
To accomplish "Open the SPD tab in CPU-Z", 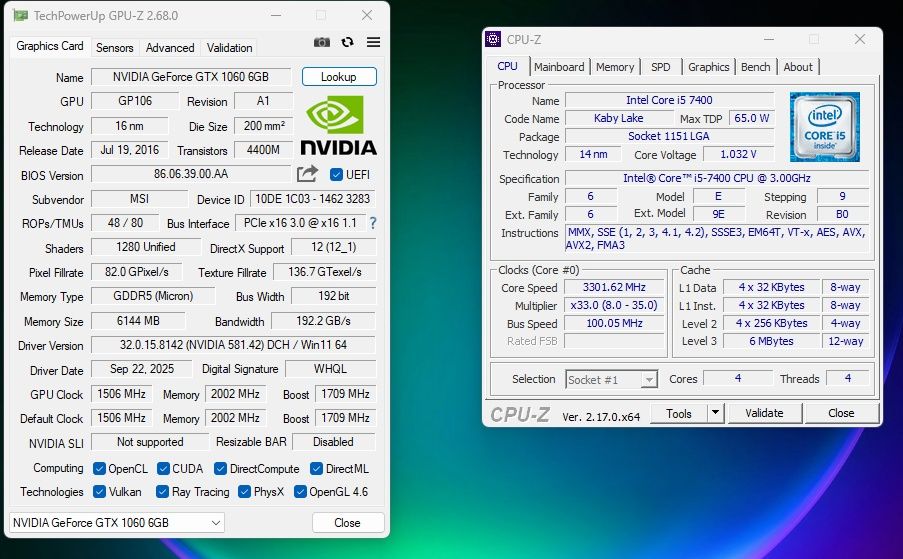I will click(x=661, y=67).
